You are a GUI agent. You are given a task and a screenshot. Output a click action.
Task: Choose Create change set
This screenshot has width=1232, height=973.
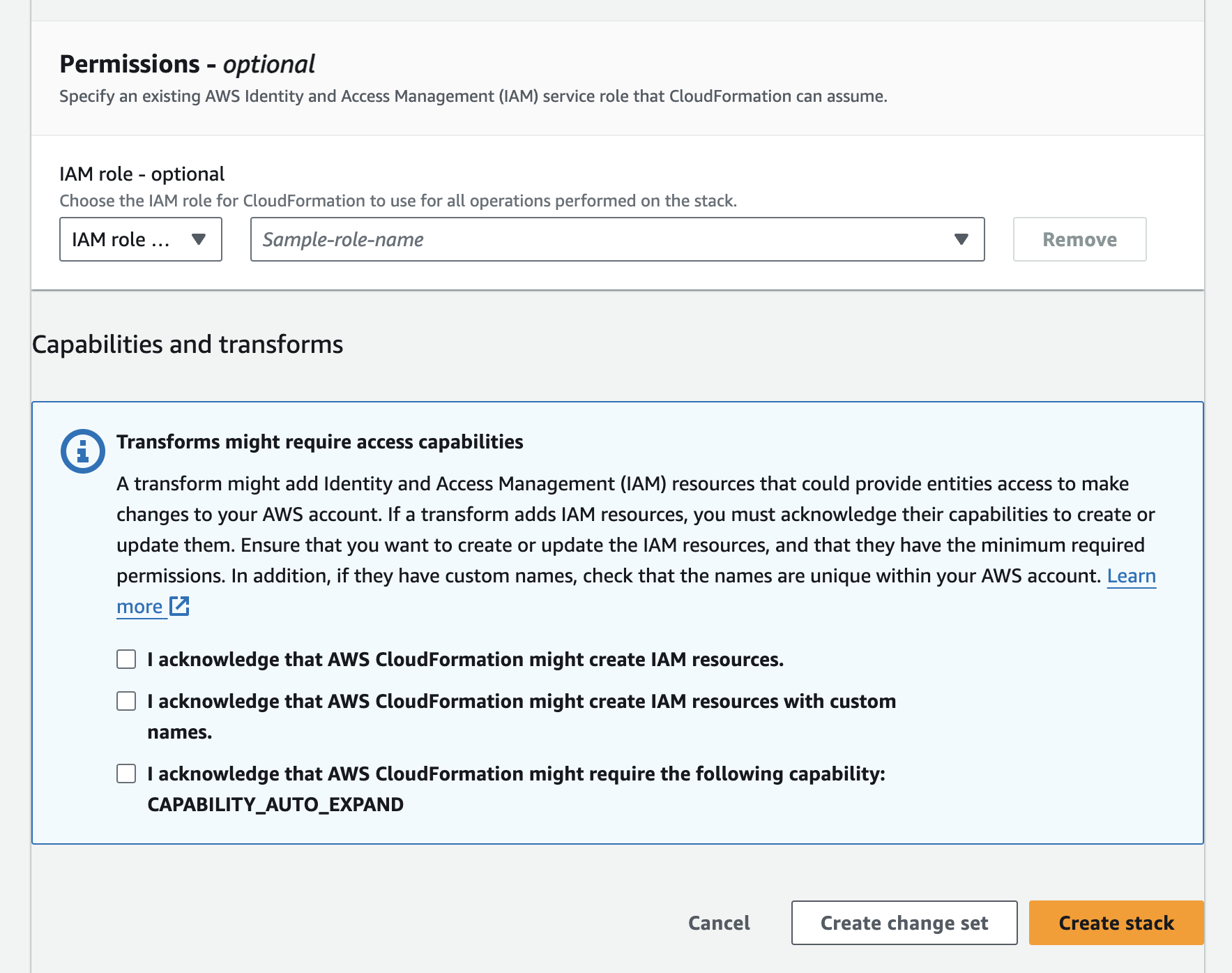point(904,923)
